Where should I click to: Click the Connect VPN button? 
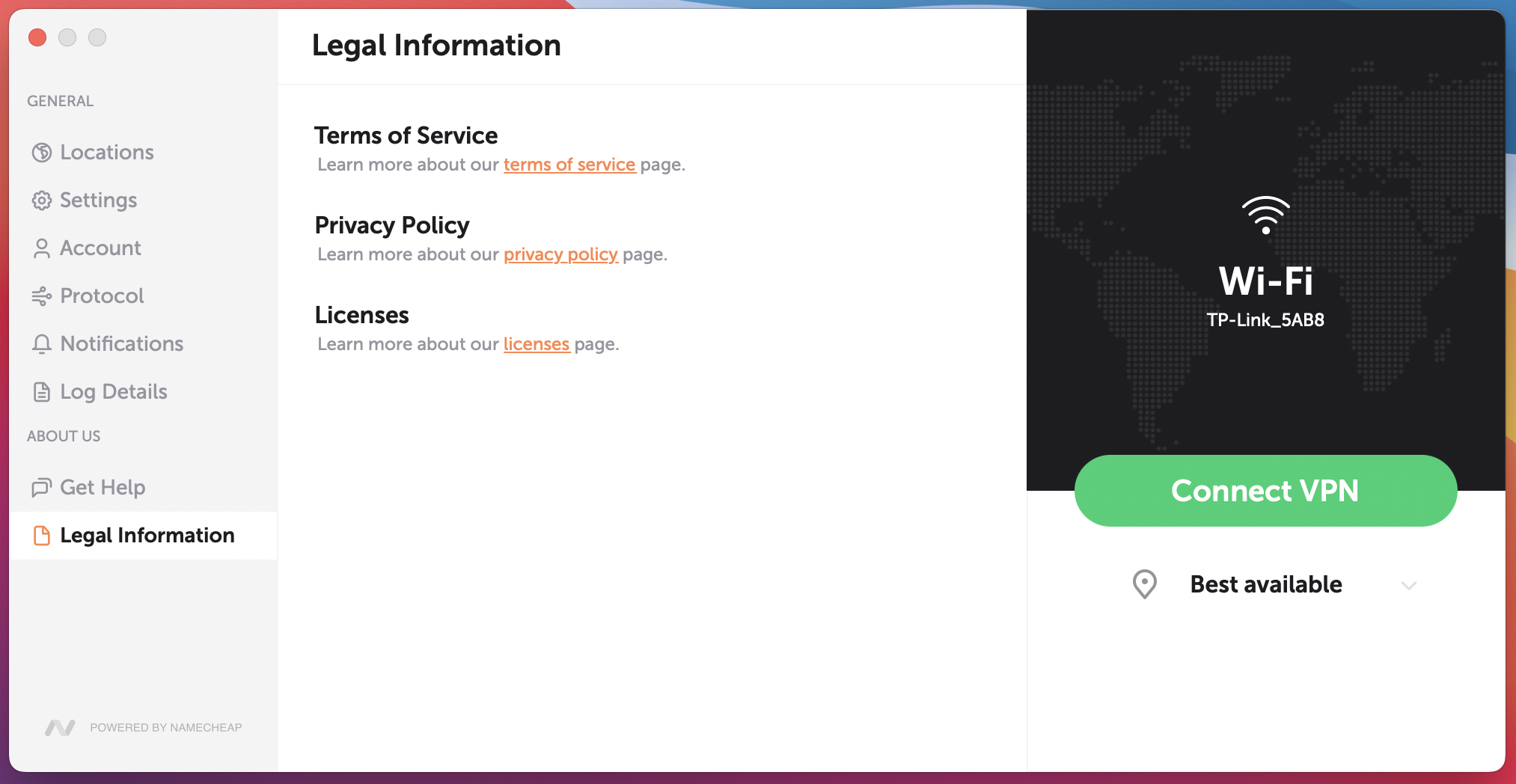[x=1265, y=491]
